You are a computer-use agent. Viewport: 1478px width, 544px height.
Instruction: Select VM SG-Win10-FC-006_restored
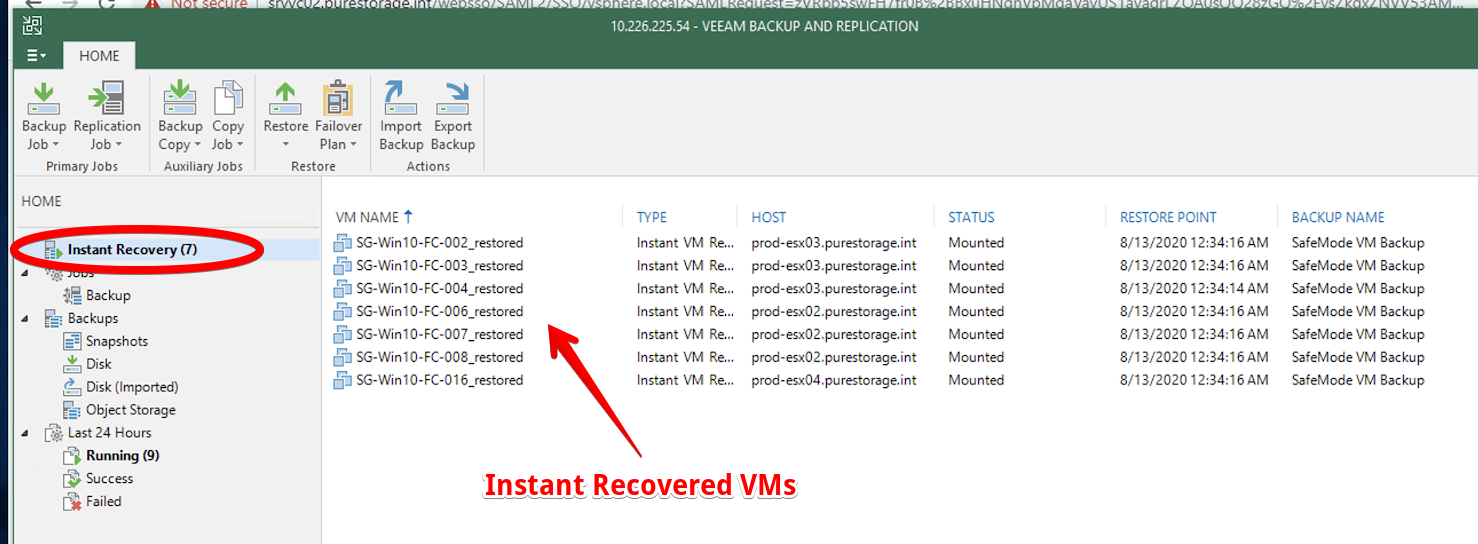[x=439, y=312]
